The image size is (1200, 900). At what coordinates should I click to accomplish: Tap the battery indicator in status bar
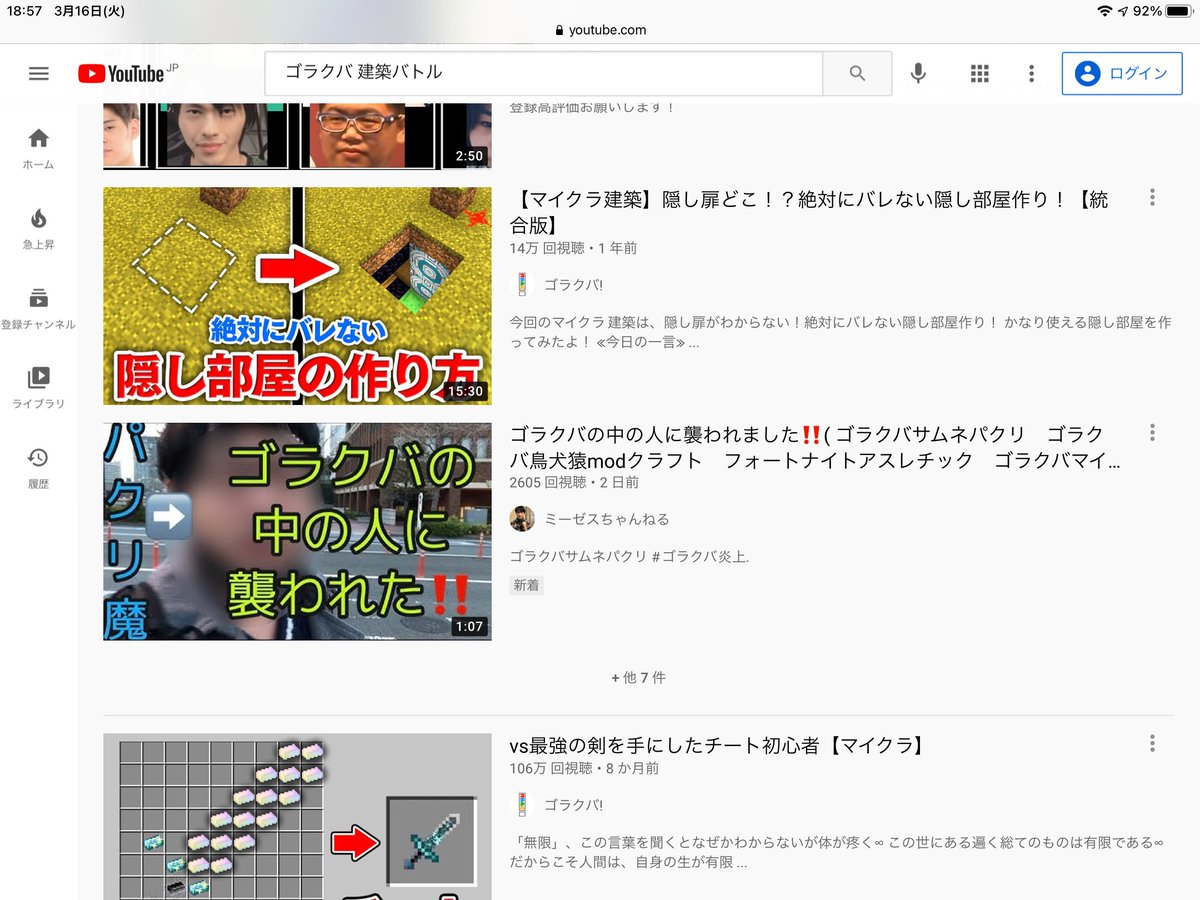click(1178, 11)
